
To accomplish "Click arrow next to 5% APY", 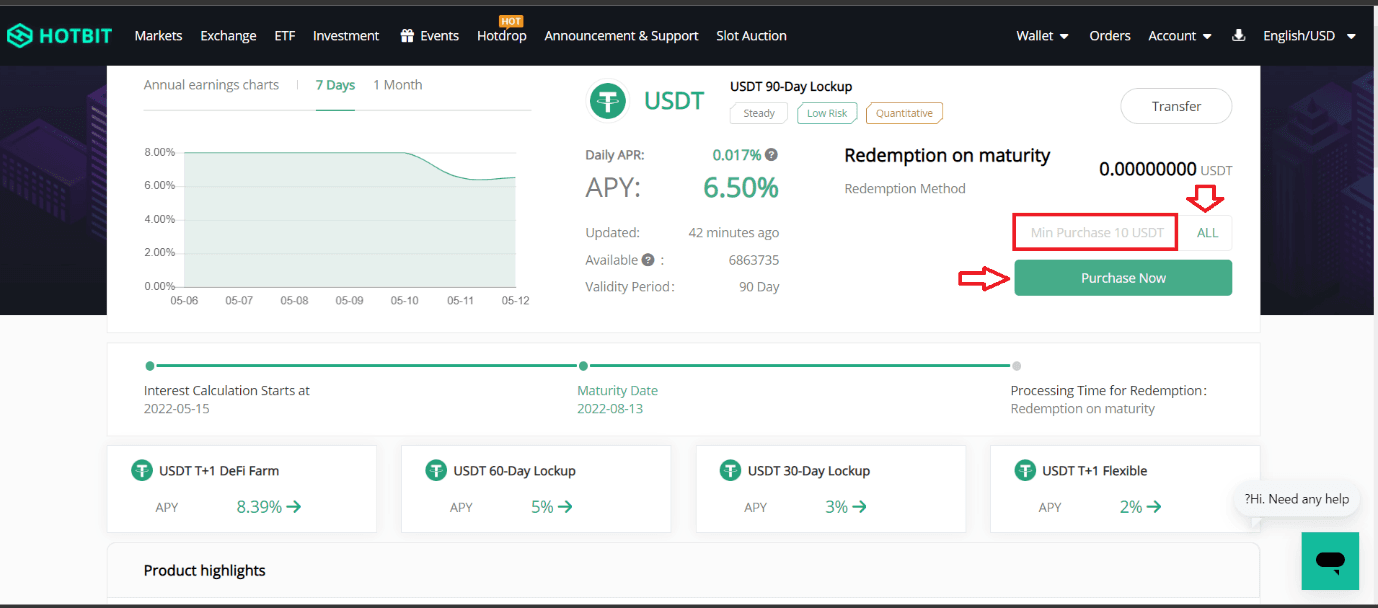I will coord(565,507).
